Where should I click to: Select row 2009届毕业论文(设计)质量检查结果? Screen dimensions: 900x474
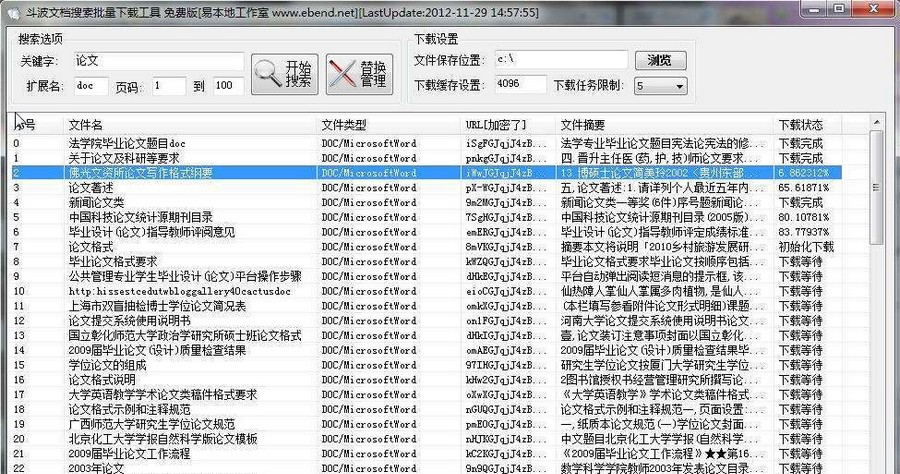(x=426, y=350)
